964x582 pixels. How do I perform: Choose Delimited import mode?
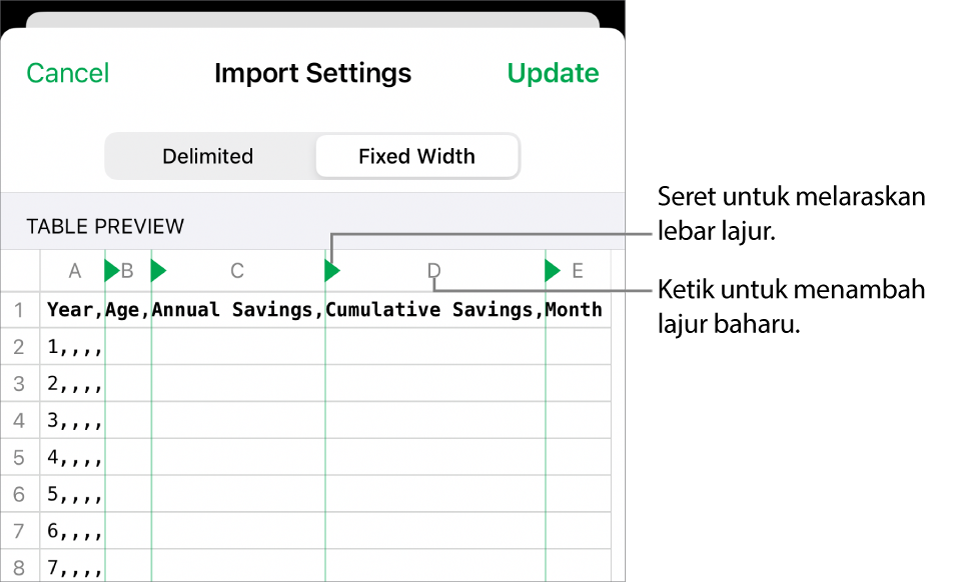click(207, 156)
